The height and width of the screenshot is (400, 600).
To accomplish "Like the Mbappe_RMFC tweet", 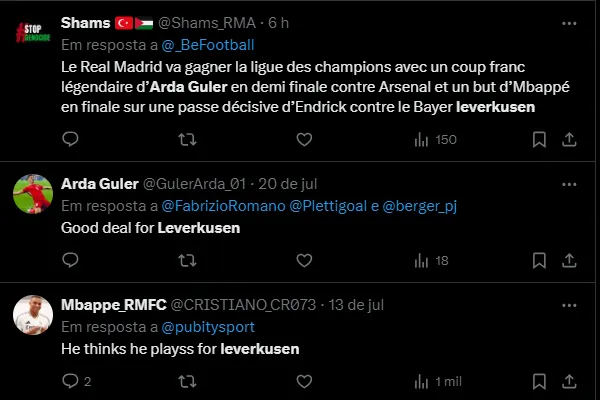I will 303,381.
